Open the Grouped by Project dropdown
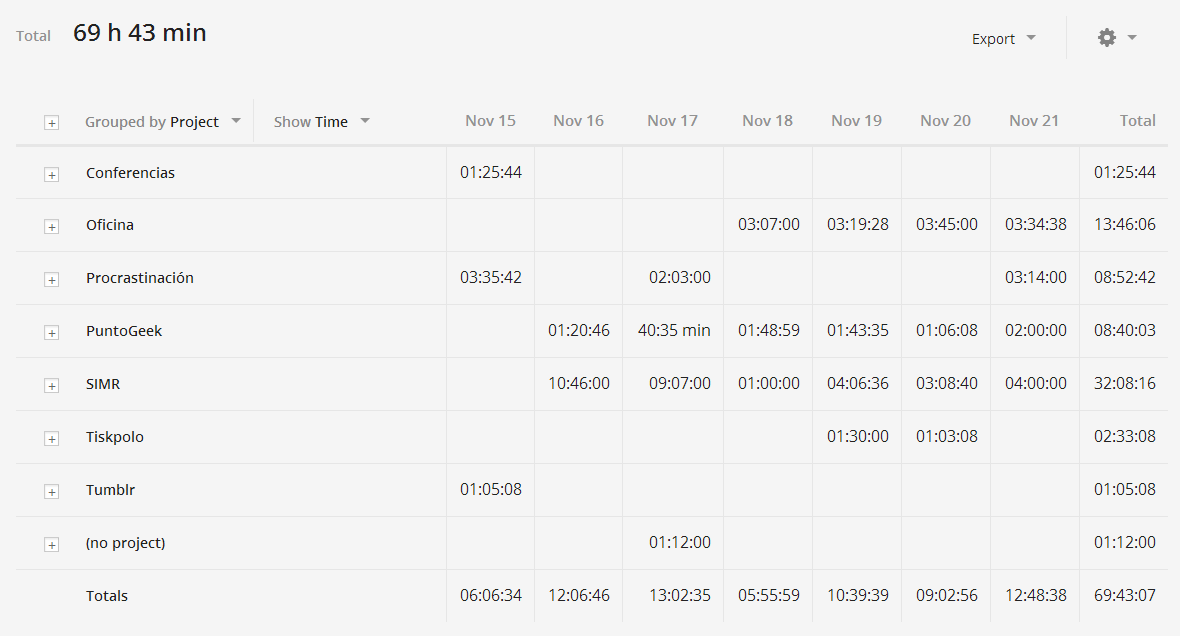Image resolution: width=1180 pixels, height=636 pixels. click(x=163, y=121)
